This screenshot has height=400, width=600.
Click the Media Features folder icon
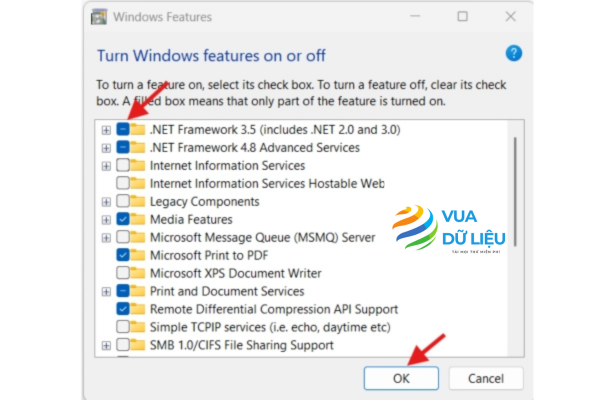[138, 219]
